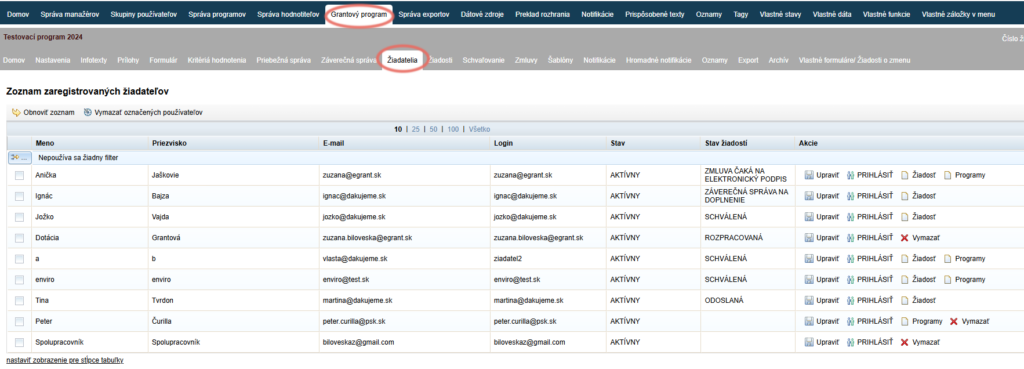Check the checkbox for Anička Jaškovie
This screenshot has width=1024, height=369.
[x=19, y=175]
